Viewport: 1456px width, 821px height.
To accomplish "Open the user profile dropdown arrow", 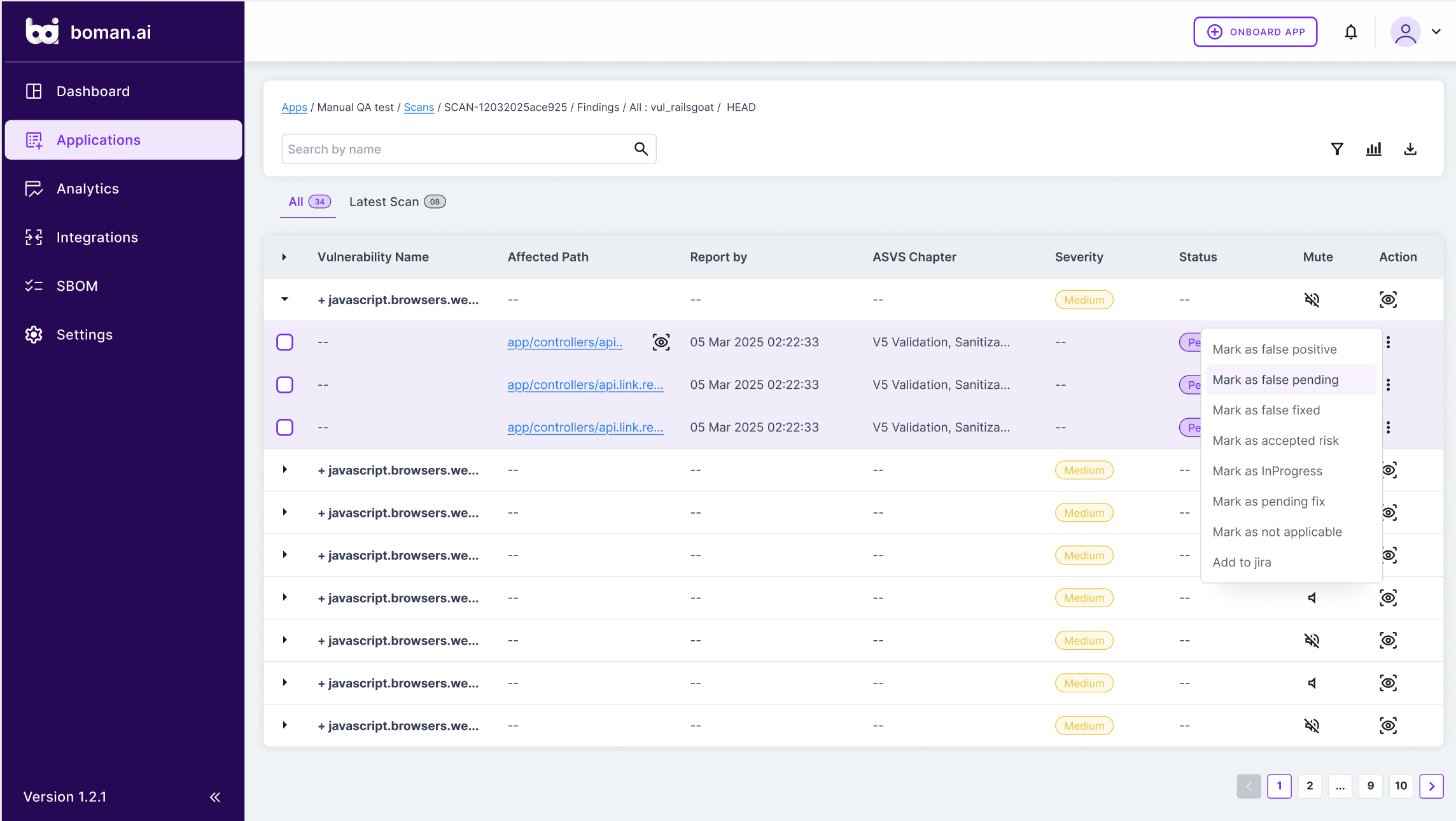I will [1436, 32].
